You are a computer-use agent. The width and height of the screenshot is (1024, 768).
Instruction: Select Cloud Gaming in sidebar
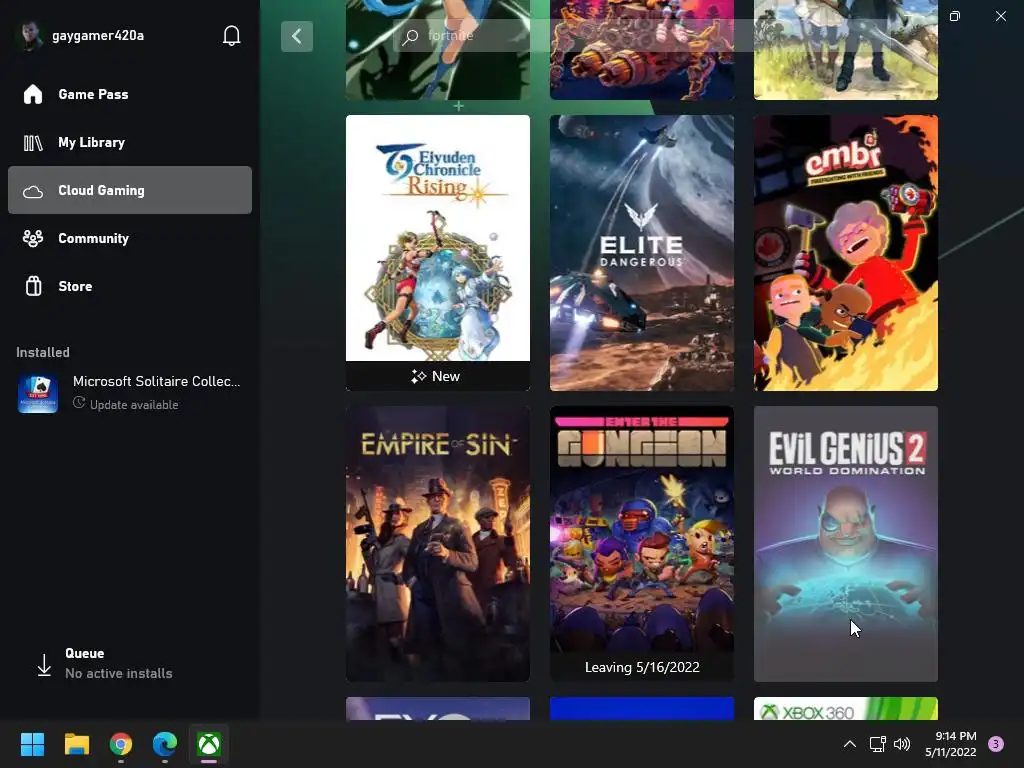[x=130, y=190]
